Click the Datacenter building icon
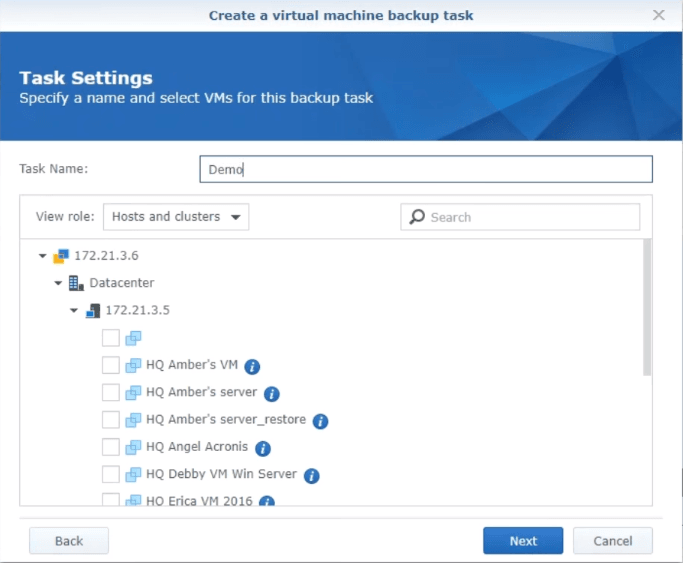Image resolution: width=683 pixels, height=563 pixels. point(76,283)
